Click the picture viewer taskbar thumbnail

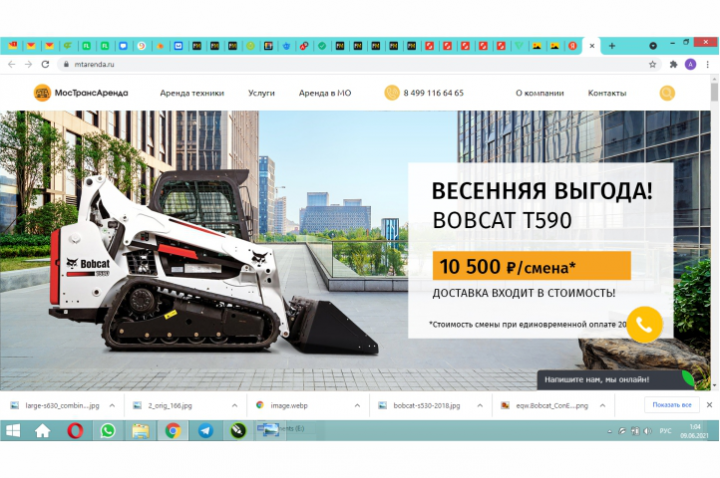coord(268,430)
